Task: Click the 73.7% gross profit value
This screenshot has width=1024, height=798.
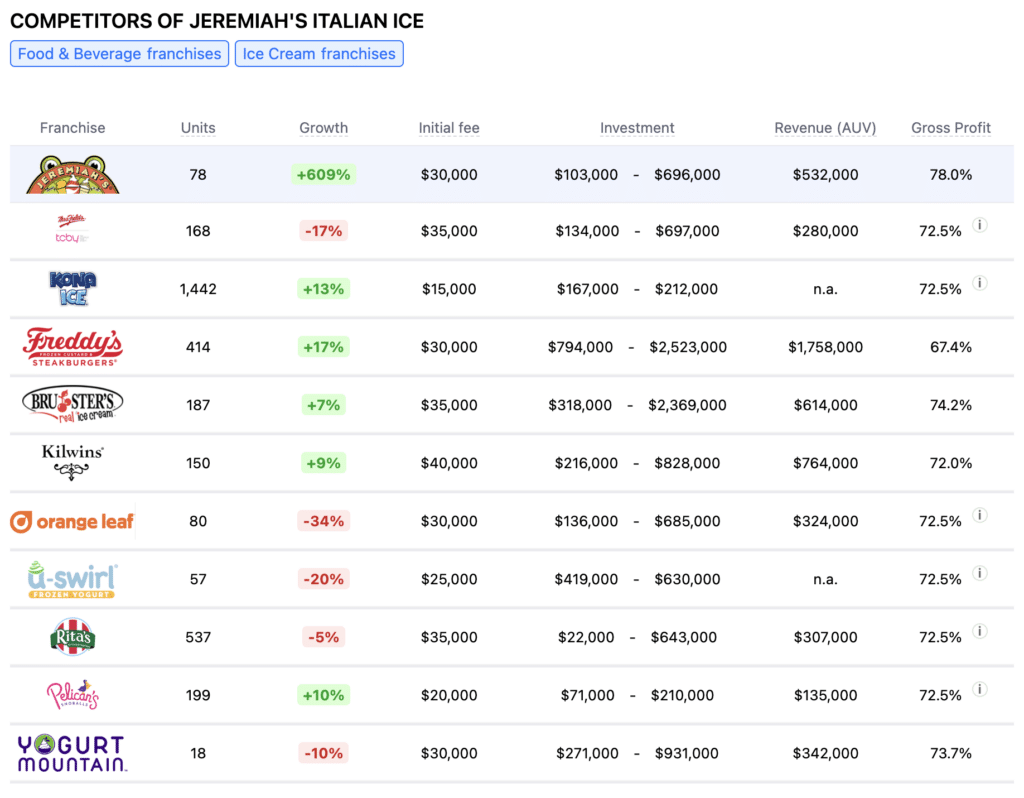Action: point(951,753)
